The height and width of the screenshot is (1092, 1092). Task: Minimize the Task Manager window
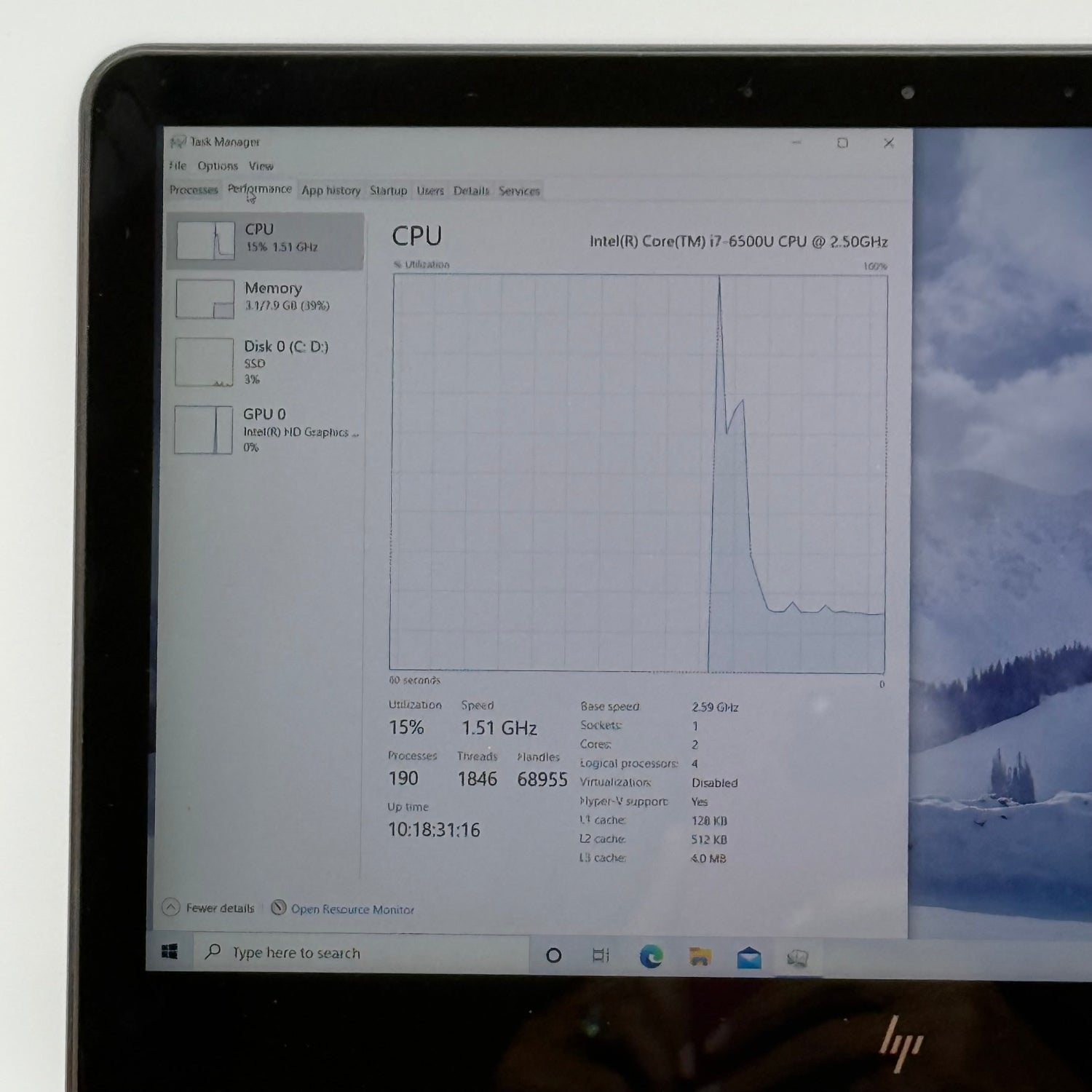tap(796, 142)
